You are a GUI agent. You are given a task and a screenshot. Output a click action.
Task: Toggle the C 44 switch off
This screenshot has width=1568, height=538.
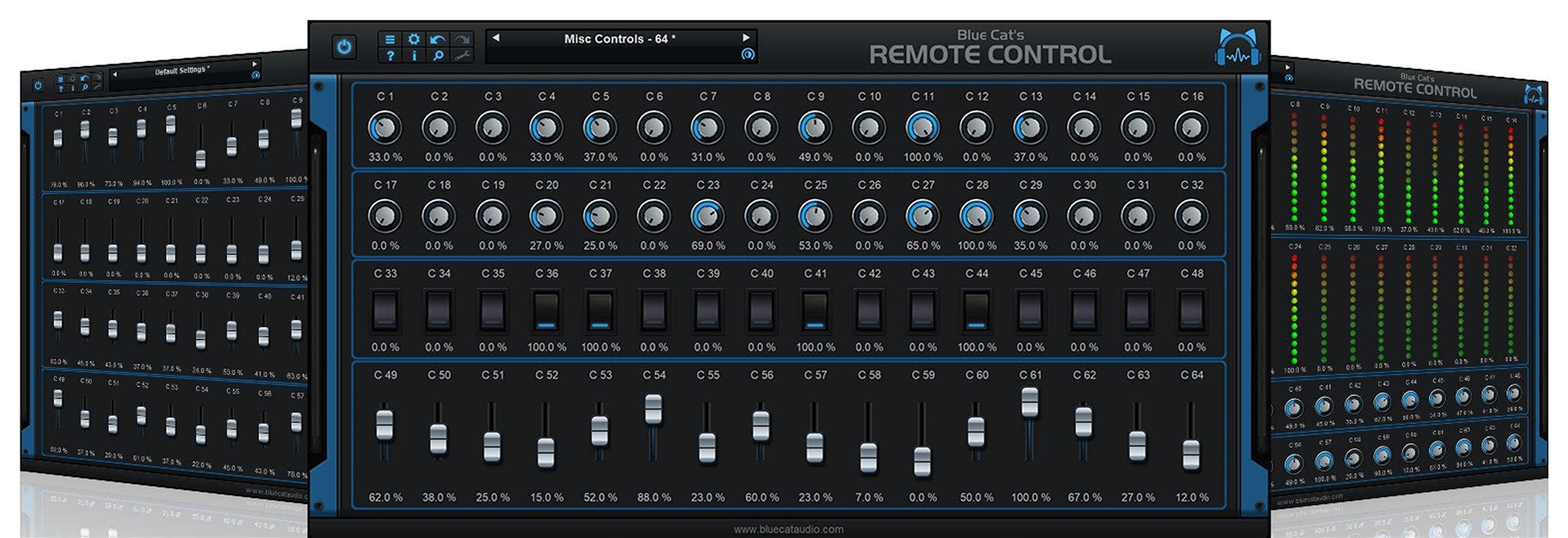(x=977, y=311)
